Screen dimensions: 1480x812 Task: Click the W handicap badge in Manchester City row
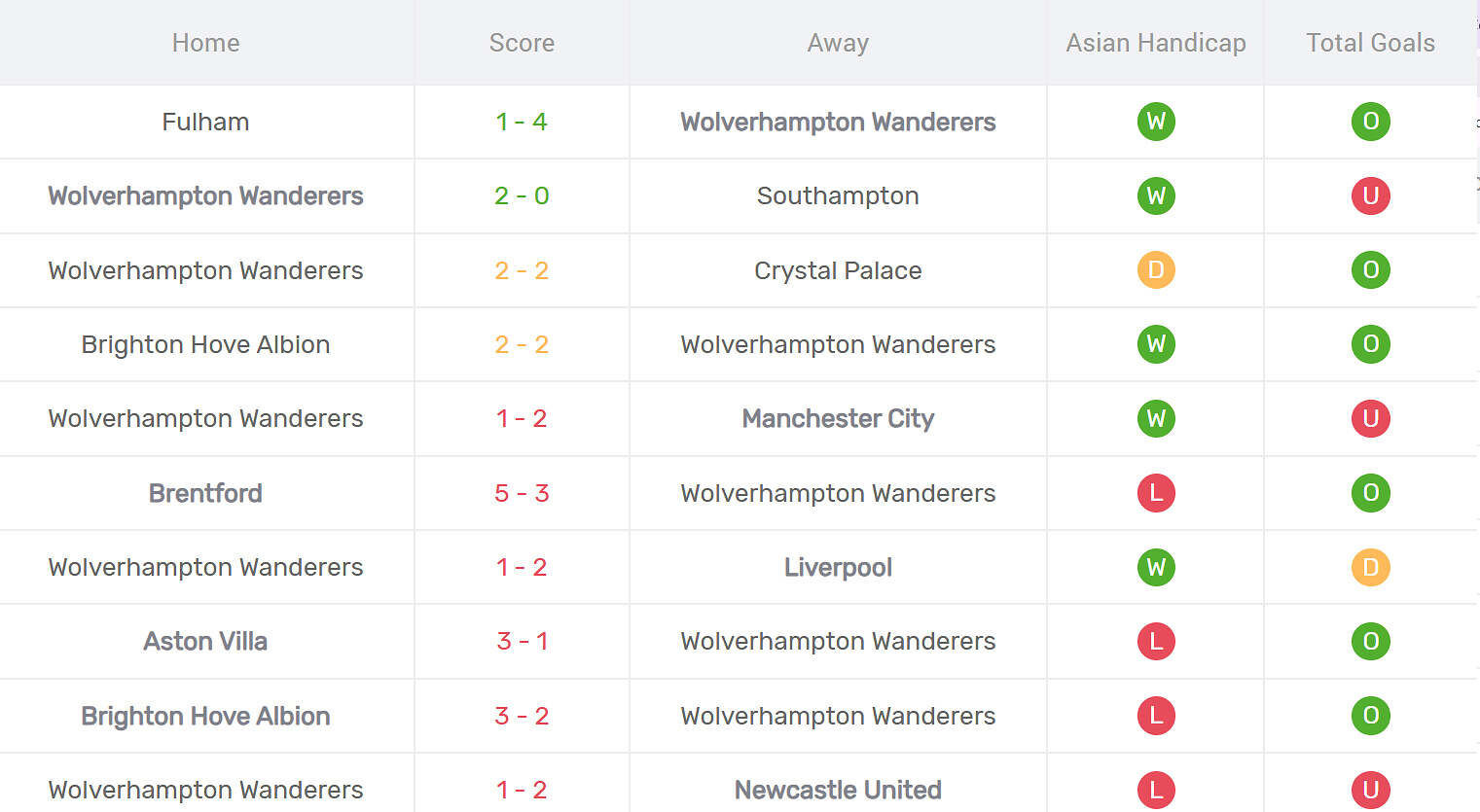coord(1156,418)
